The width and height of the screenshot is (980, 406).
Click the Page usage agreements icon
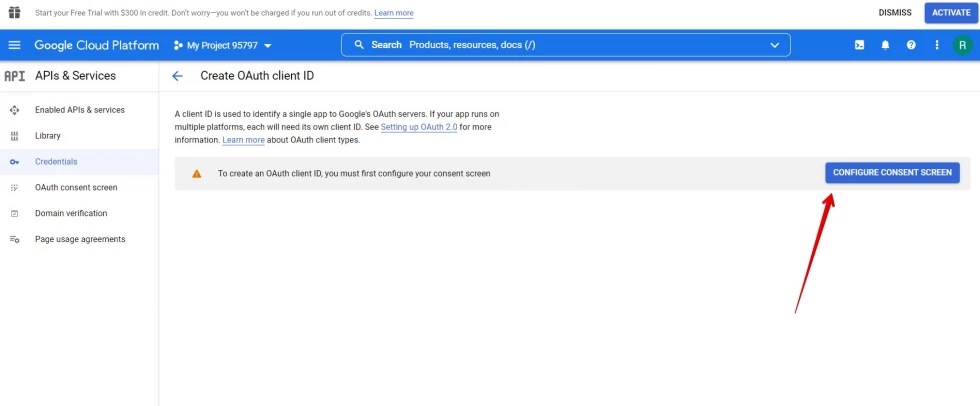coord(14,239)
